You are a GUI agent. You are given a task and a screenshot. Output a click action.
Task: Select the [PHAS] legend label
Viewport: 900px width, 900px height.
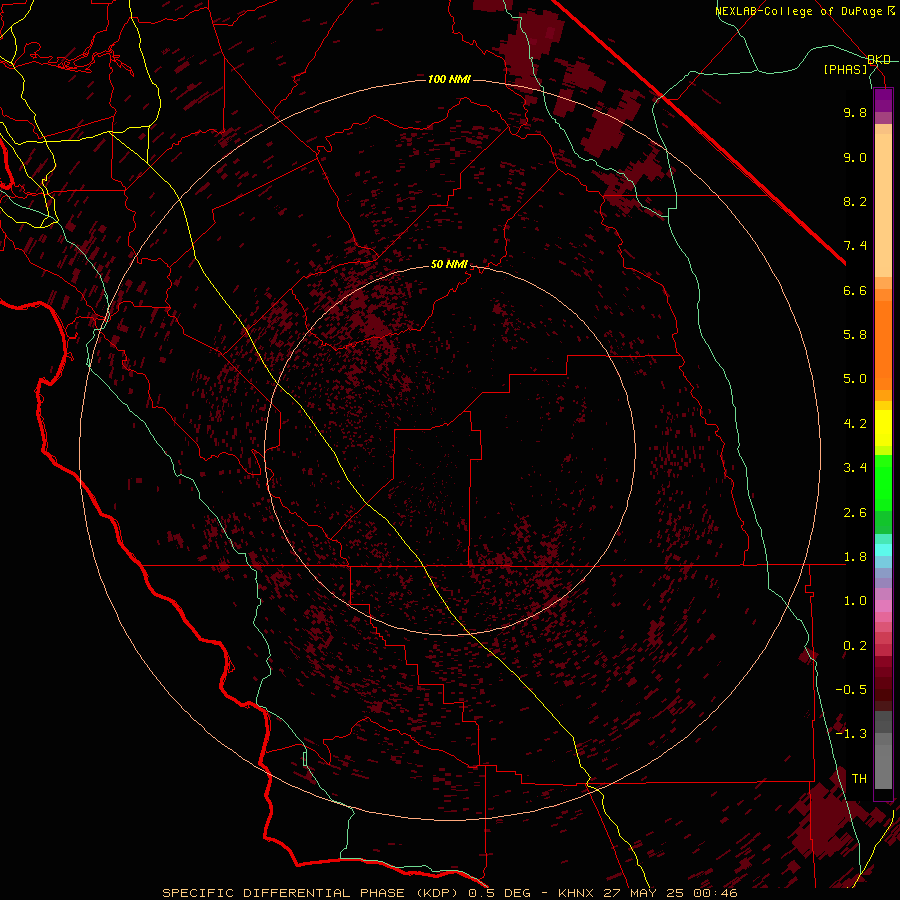(x=845, y=69)
